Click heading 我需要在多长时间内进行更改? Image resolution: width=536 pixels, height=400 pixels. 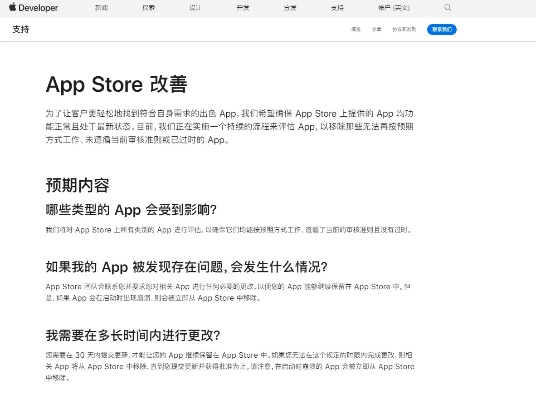point(133,335)
